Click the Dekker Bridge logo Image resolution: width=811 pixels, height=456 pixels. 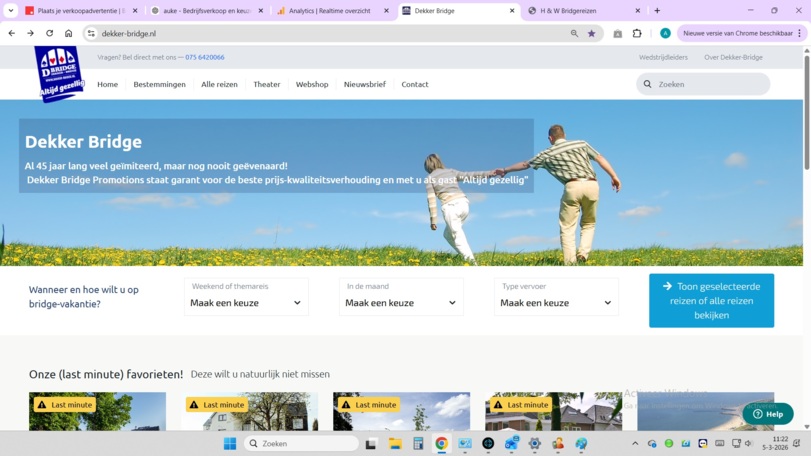tap(59, 74)
